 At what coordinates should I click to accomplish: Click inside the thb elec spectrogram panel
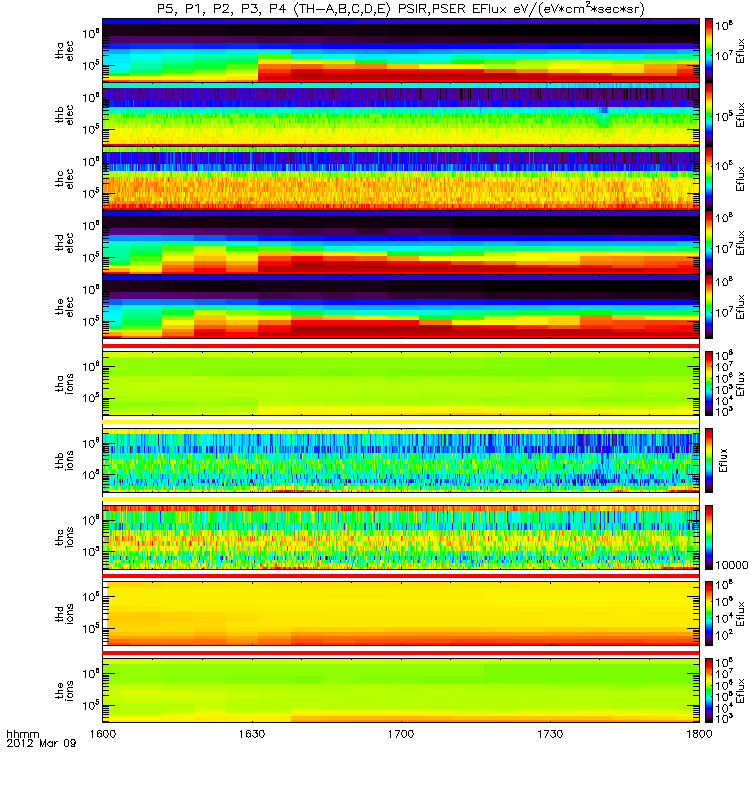pyautogui.click(x=401, y=115)
